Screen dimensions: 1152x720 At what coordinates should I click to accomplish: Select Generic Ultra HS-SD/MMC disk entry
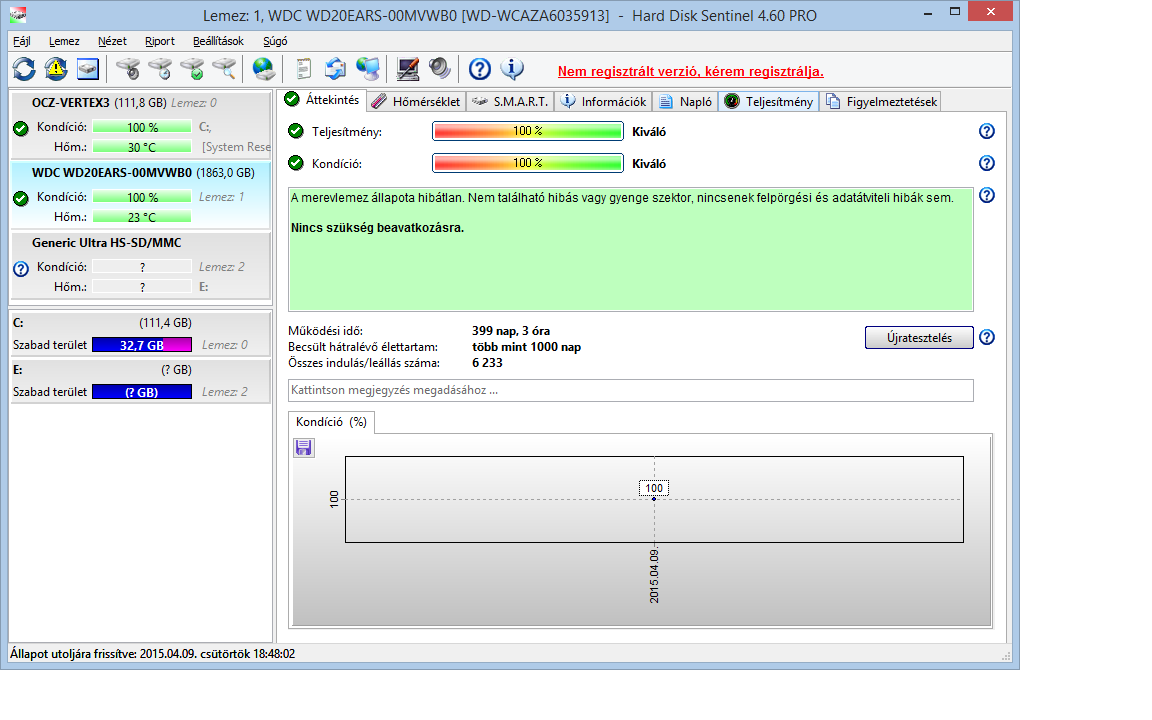140,264
